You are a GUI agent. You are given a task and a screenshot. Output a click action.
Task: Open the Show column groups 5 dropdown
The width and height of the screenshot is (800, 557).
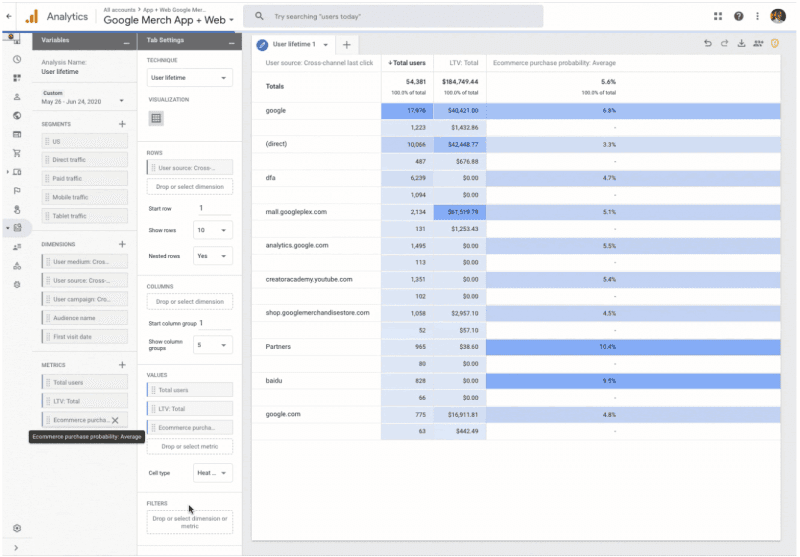pyautogui.click(x=213, y=345)
